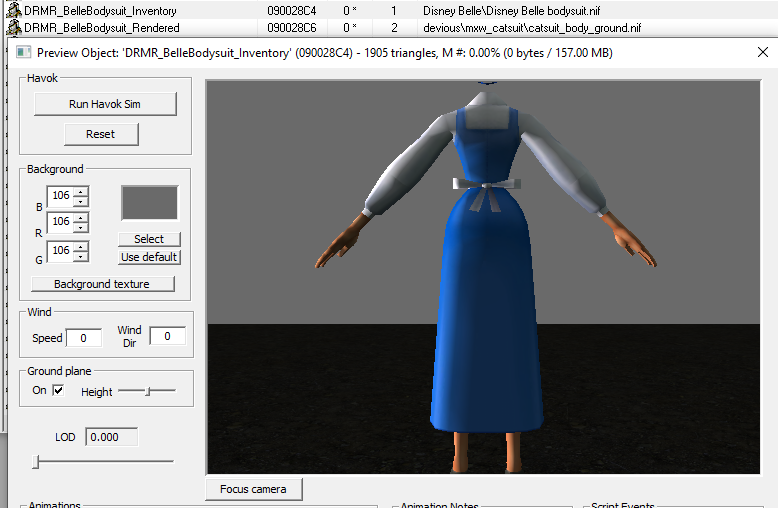Viewport: 778px width, 508px height.
Task: Open background color Select dialog
Action: coord(149,239)
